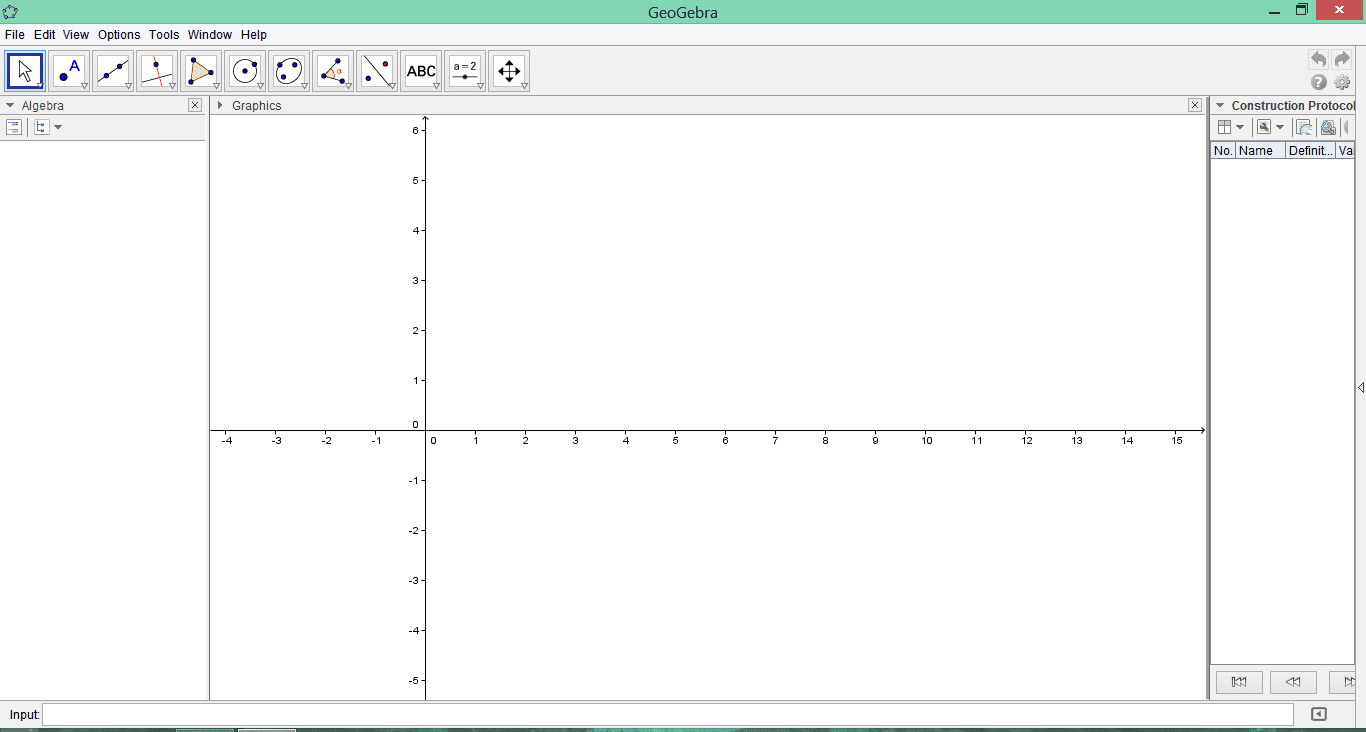Close the Algebra panel
1366x732 pixels.
pos(195,105)
